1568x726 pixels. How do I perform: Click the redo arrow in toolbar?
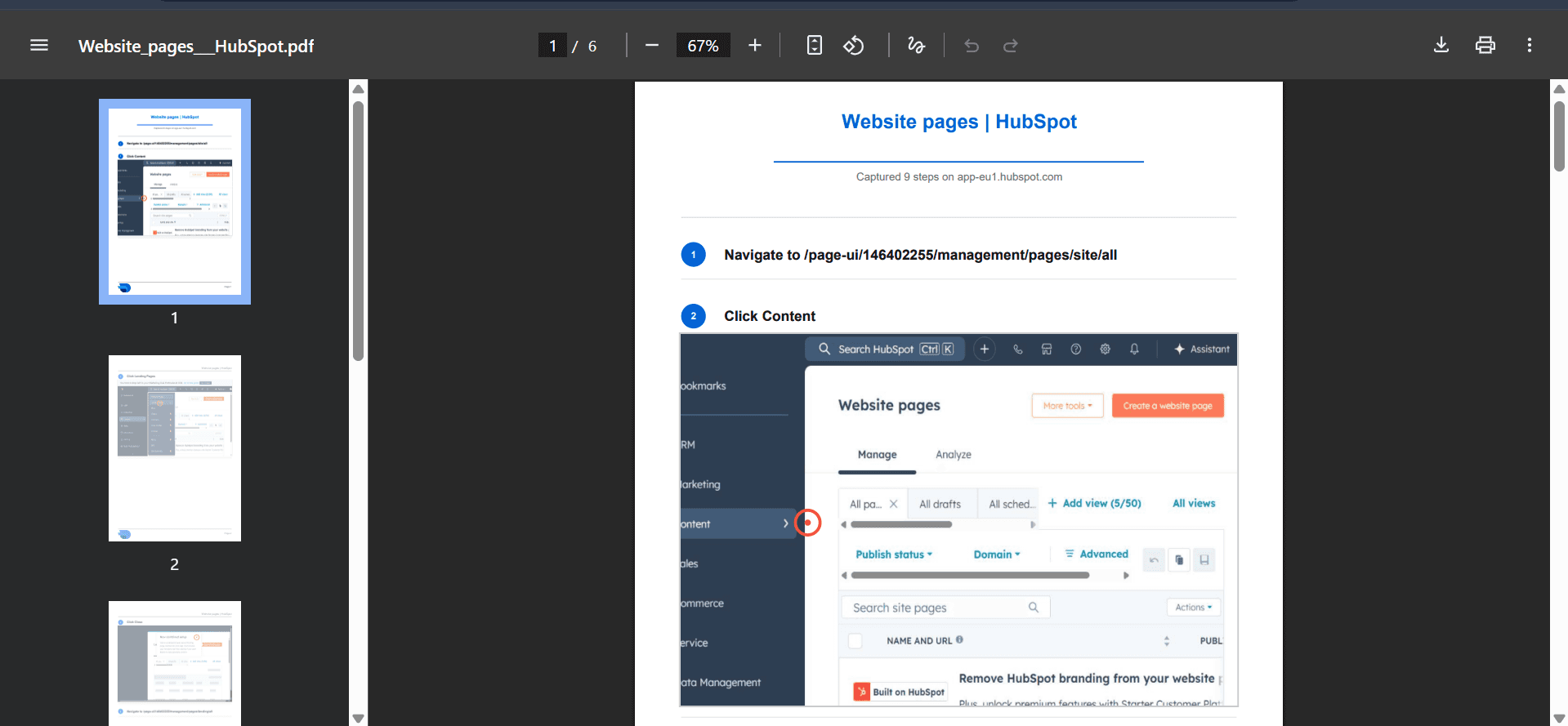pos(1011,46)
